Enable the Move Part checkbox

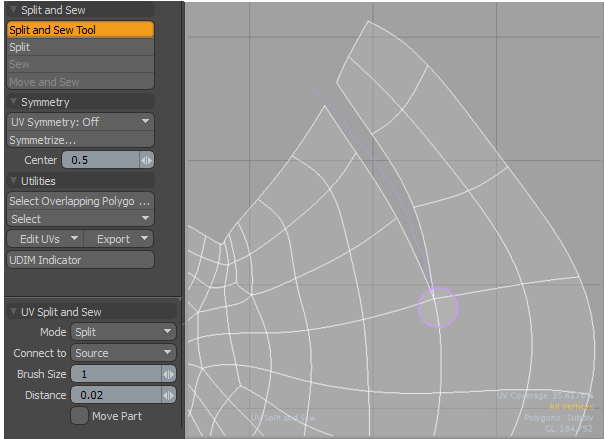click(79, 416)
